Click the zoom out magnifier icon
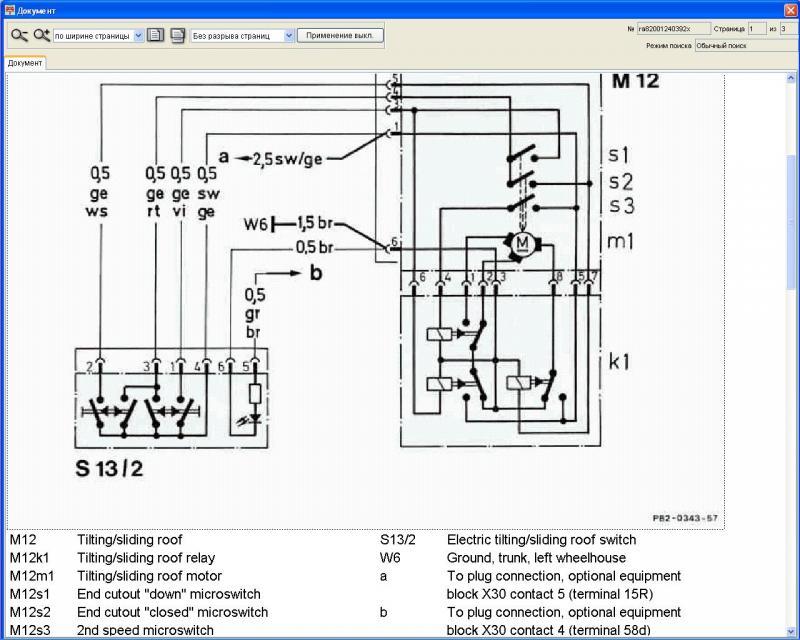Image resolution: width=800 pixels, height=640 pixels. click(19, 35)
